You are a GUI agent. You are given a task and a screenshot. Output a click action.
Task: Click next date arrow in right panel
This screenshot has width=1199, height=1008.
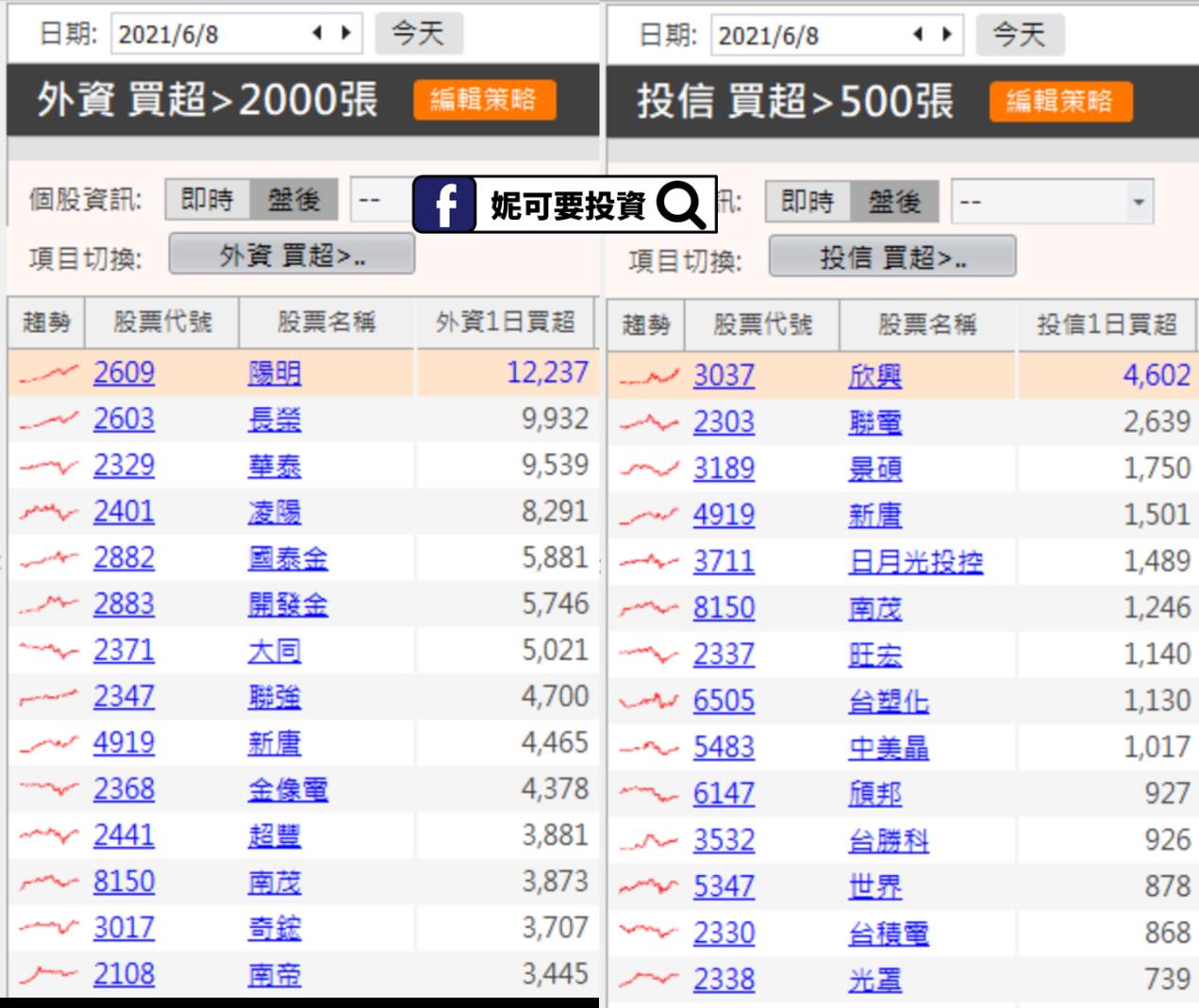click(x=946, y=36)
